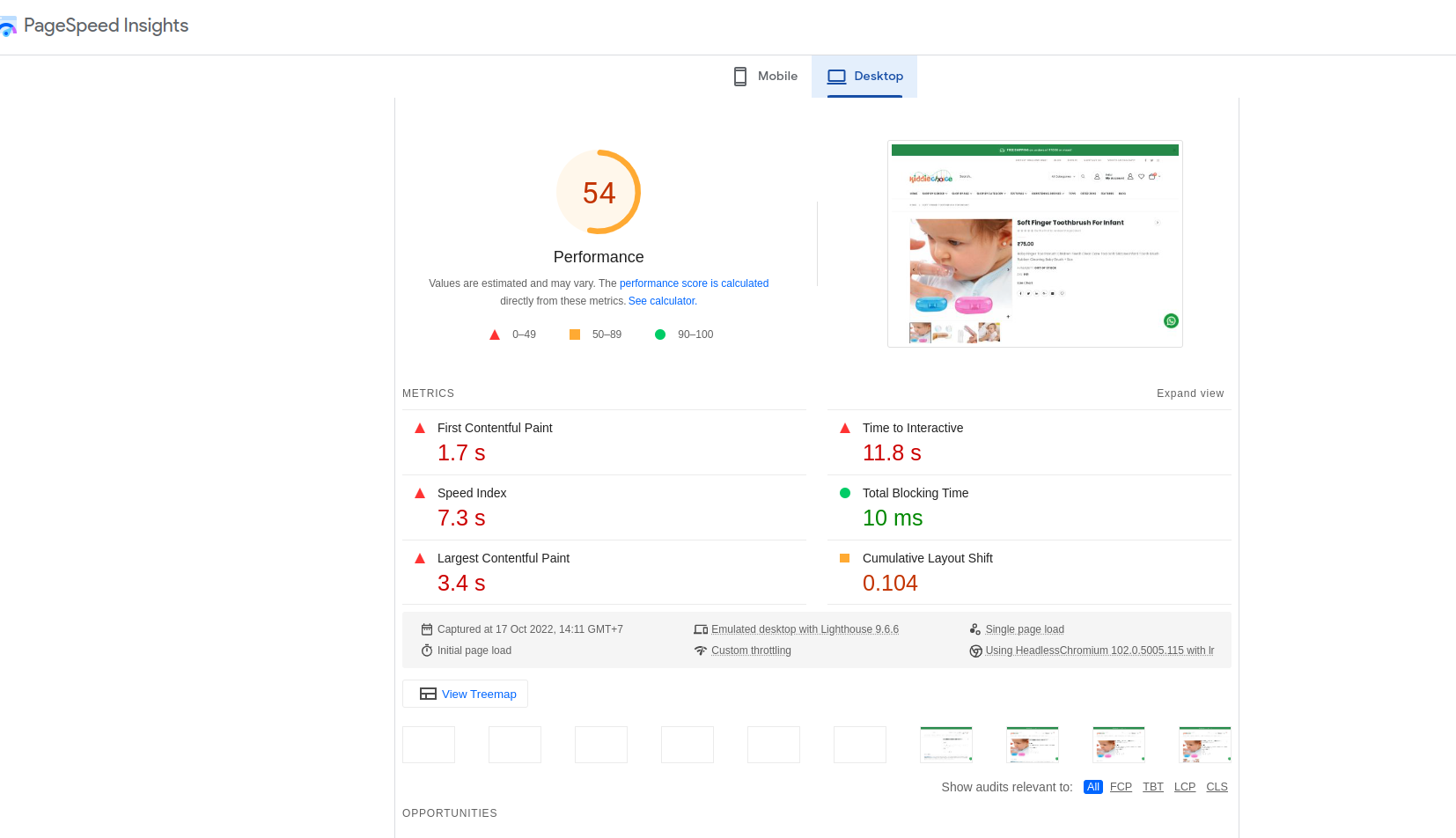1456x838 pixels.
Task: Expand Emulated desktop with Lighthouse details
Action: (804, 629)
